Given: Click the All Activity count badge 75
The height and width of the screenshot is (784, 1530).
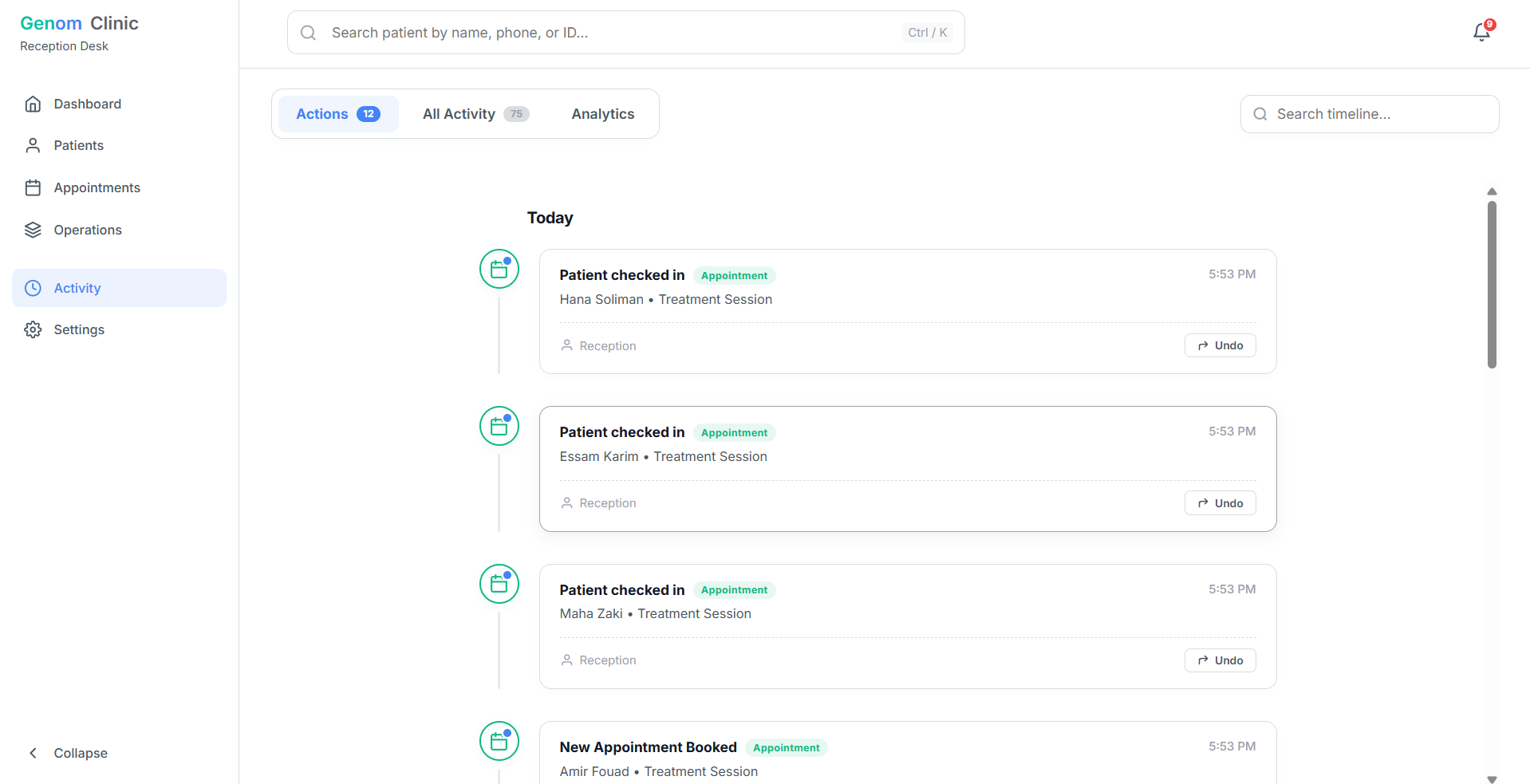Looking at the screenshot, I should click(516, 114).
